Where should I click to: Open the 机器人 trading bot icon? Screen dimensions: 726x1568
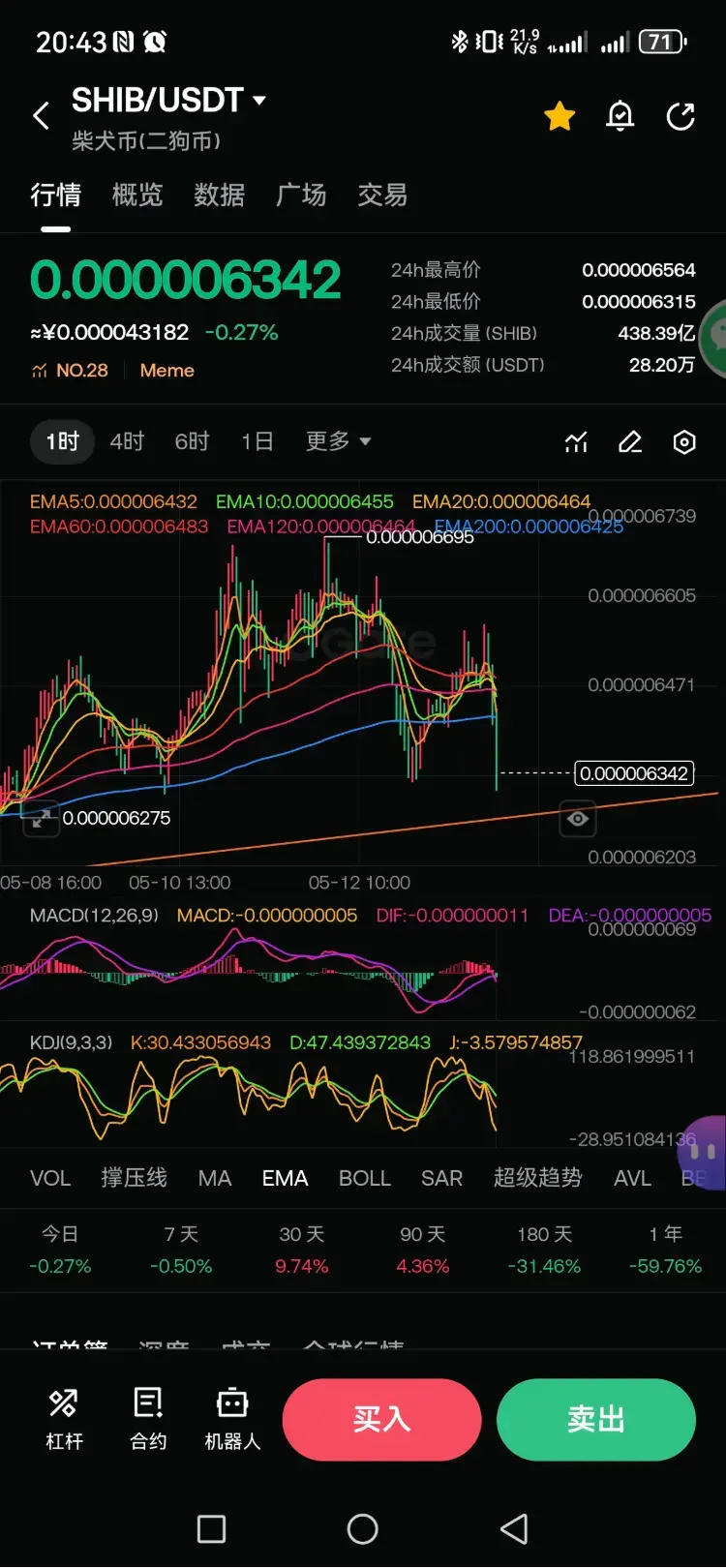coord(232,1418)
